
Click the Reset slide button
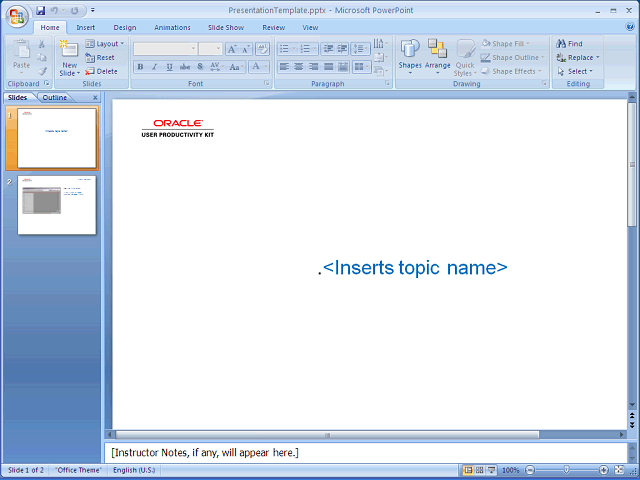point(100,58)
